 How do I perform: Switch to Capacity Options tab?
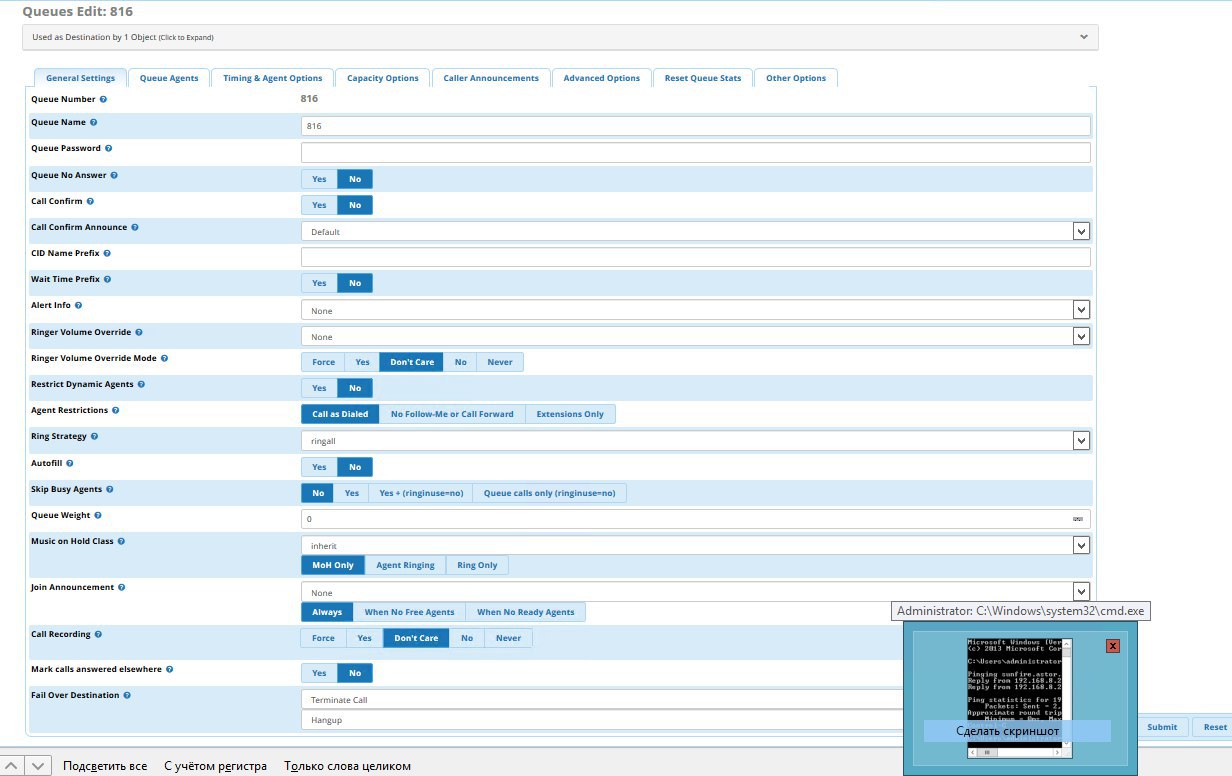point(383,78)
